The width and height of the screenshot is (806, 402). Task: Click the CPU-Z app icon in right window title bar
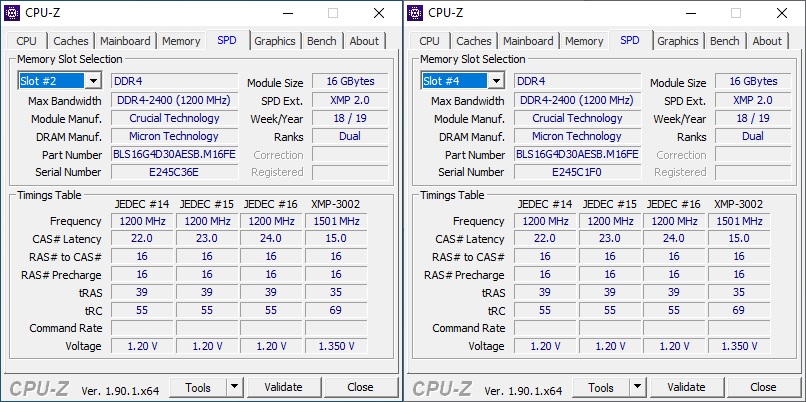415,13
